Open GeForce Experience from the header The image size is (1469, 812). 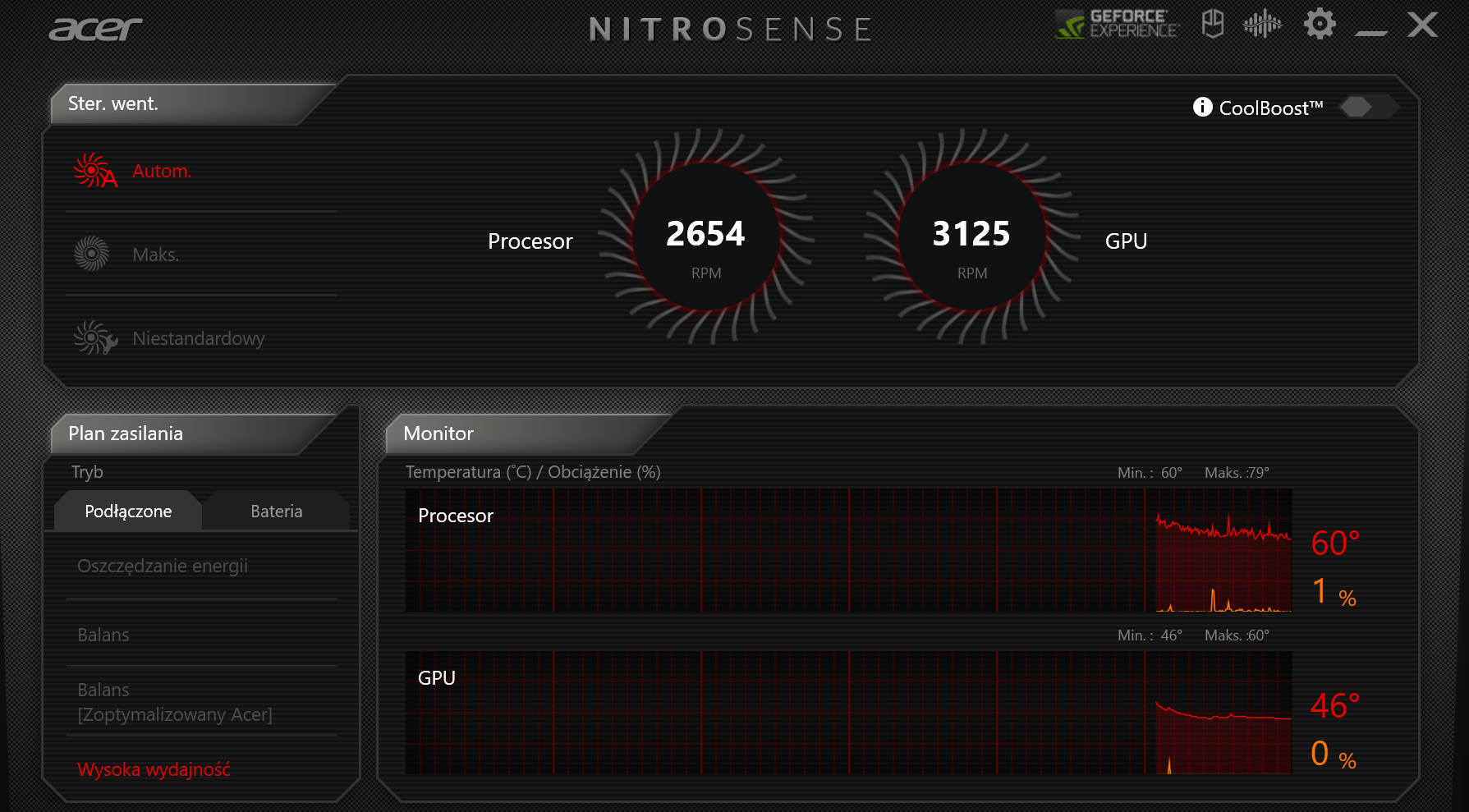1117,25
